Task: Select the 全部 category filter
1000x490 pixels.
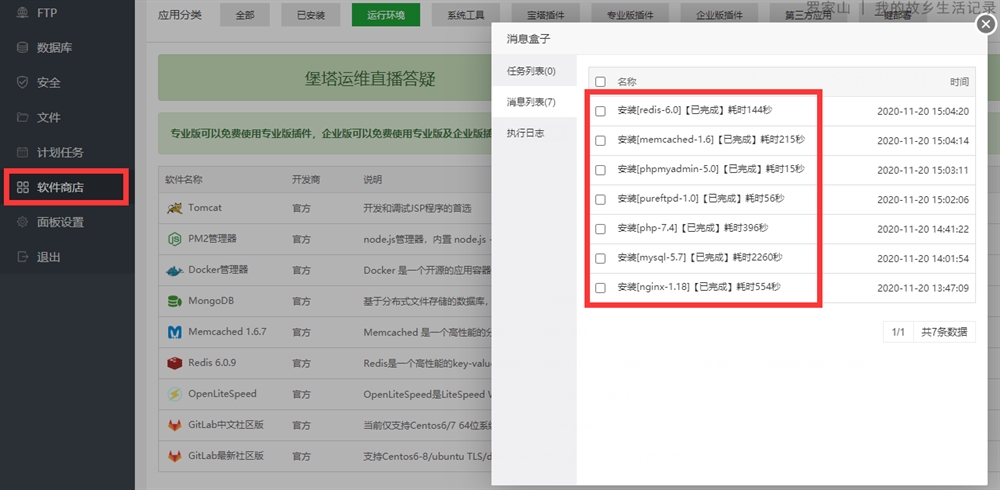Action: [x=245, y=15]
